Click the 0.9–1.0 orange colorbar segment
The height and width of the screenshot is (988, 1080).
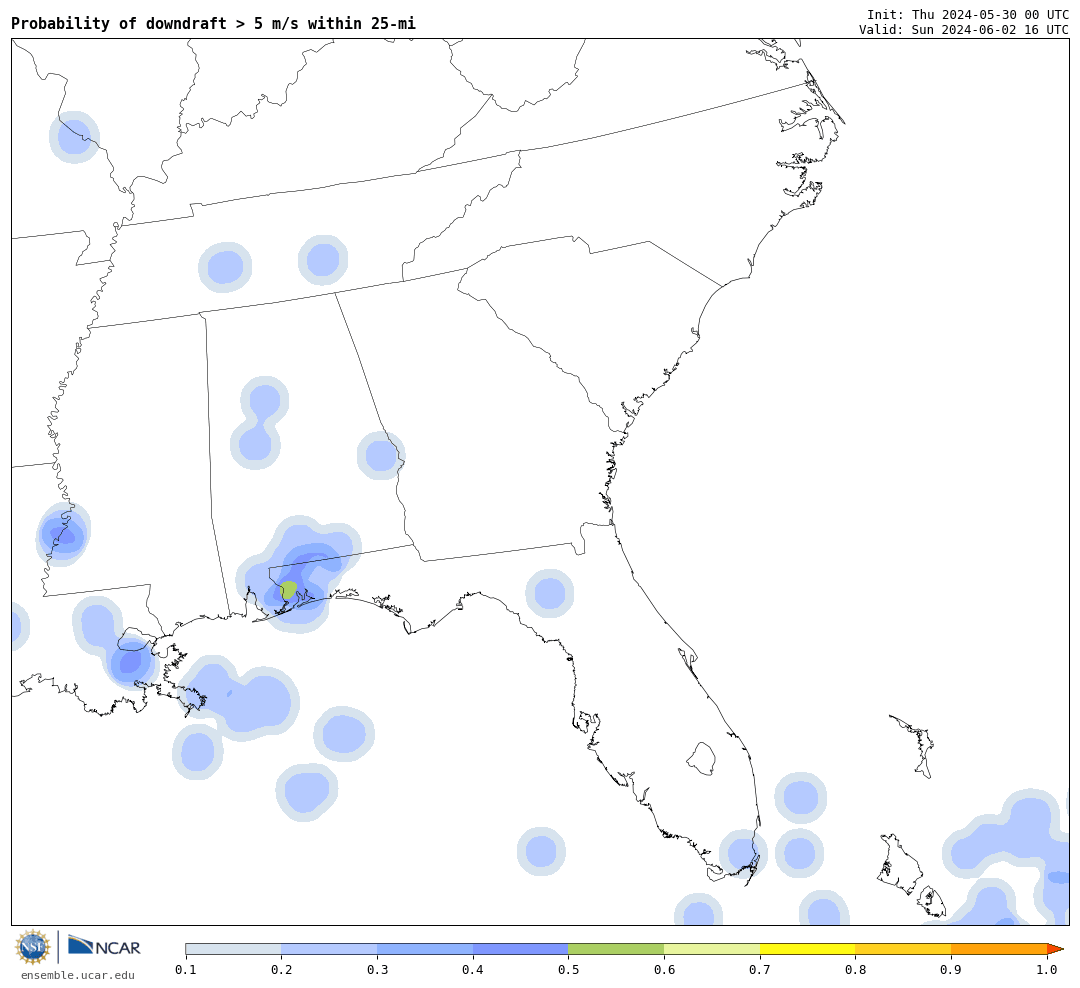click(999, 949)
